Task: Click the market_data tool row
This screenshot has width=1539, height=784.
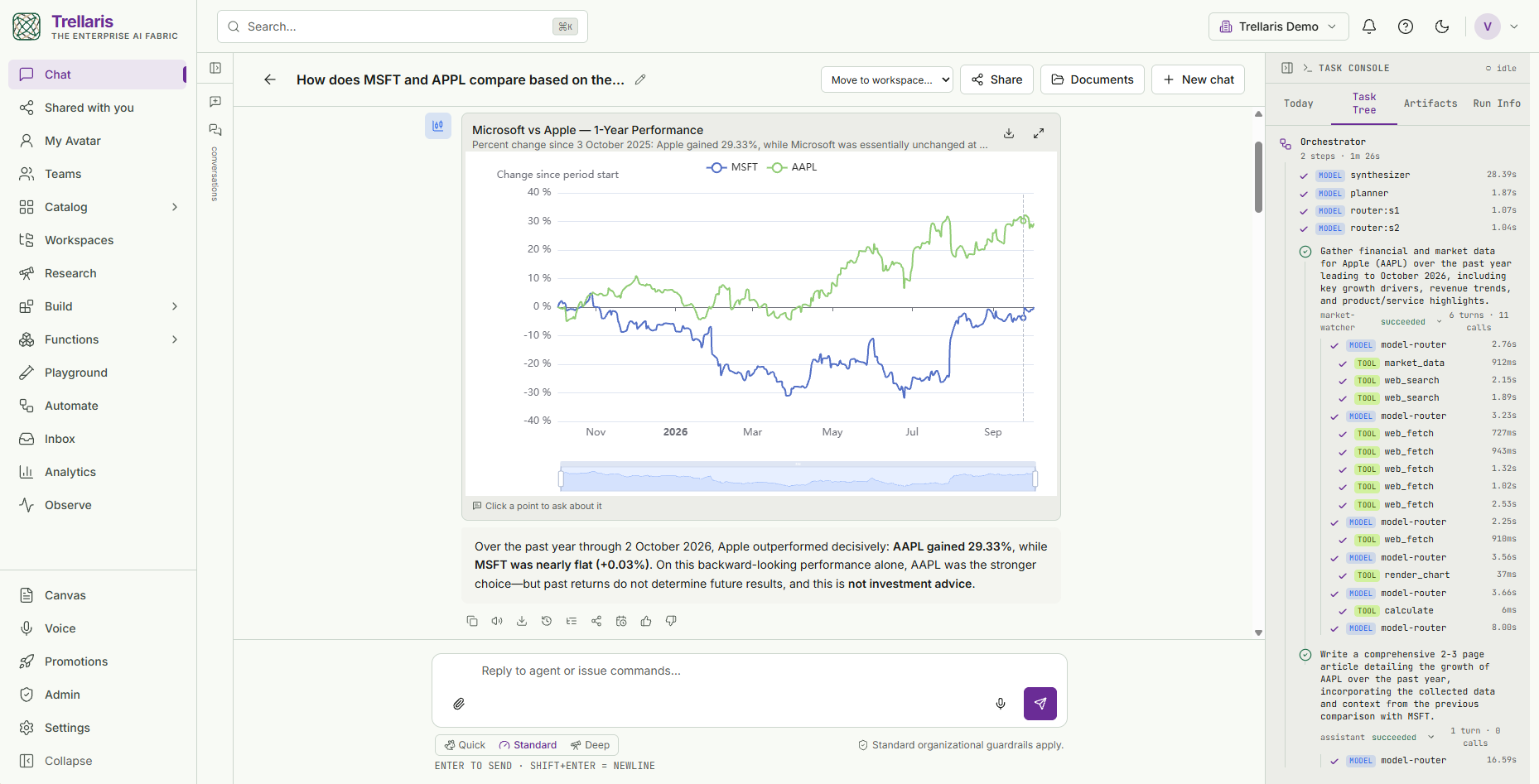Action: click(x=1427, y=363)
